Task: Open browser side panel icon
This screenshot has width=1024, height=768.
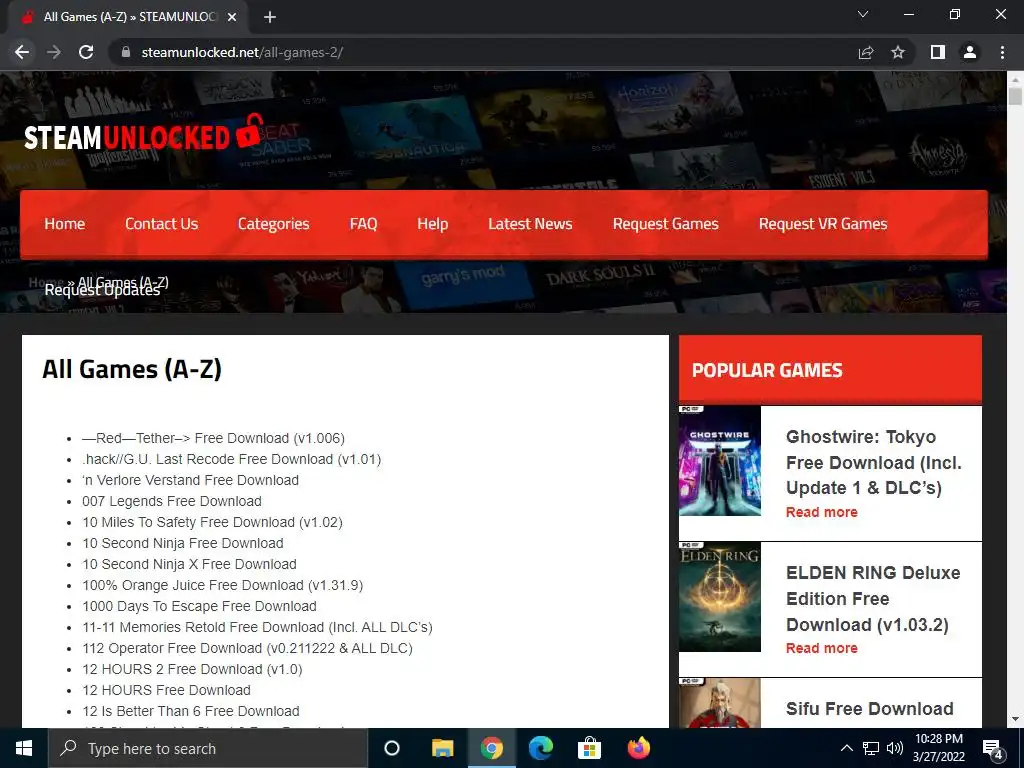Action: pos(938,52)
